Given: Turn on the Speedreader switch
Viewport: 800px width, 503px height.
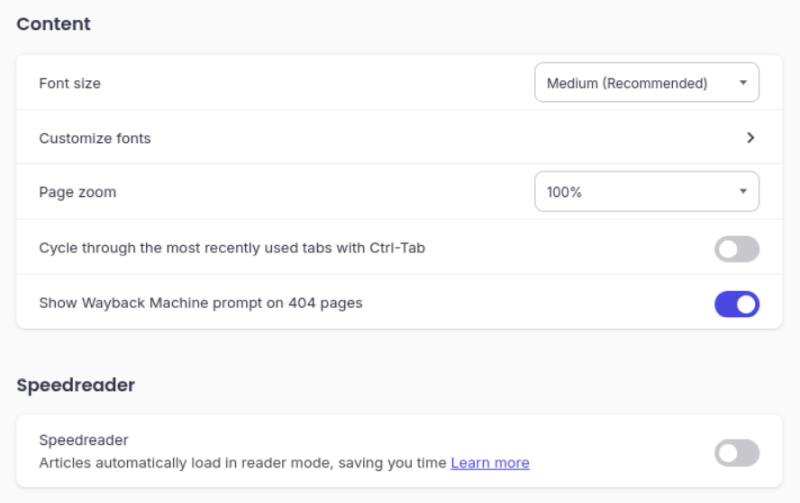Looking at the screenshot, I should point(736,453).
